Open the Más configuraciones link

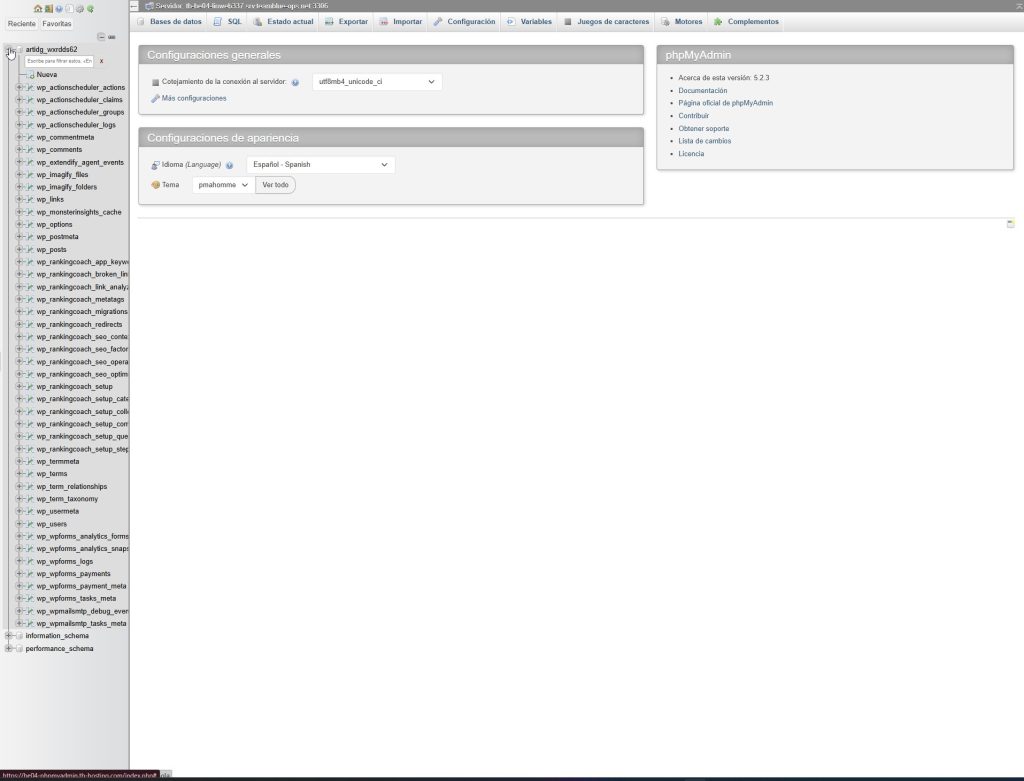[x=194, y=98]
